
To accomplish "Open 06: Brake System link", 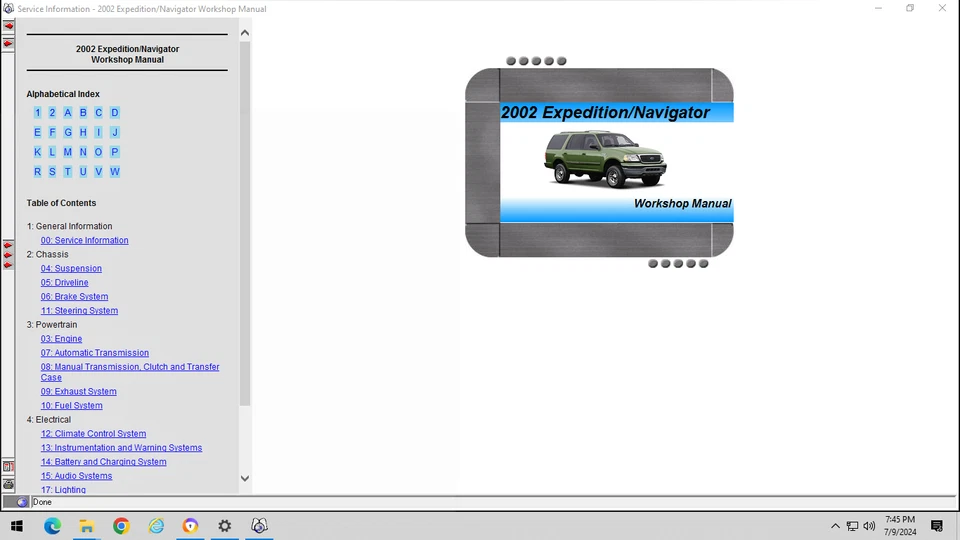I will point(74,297).
